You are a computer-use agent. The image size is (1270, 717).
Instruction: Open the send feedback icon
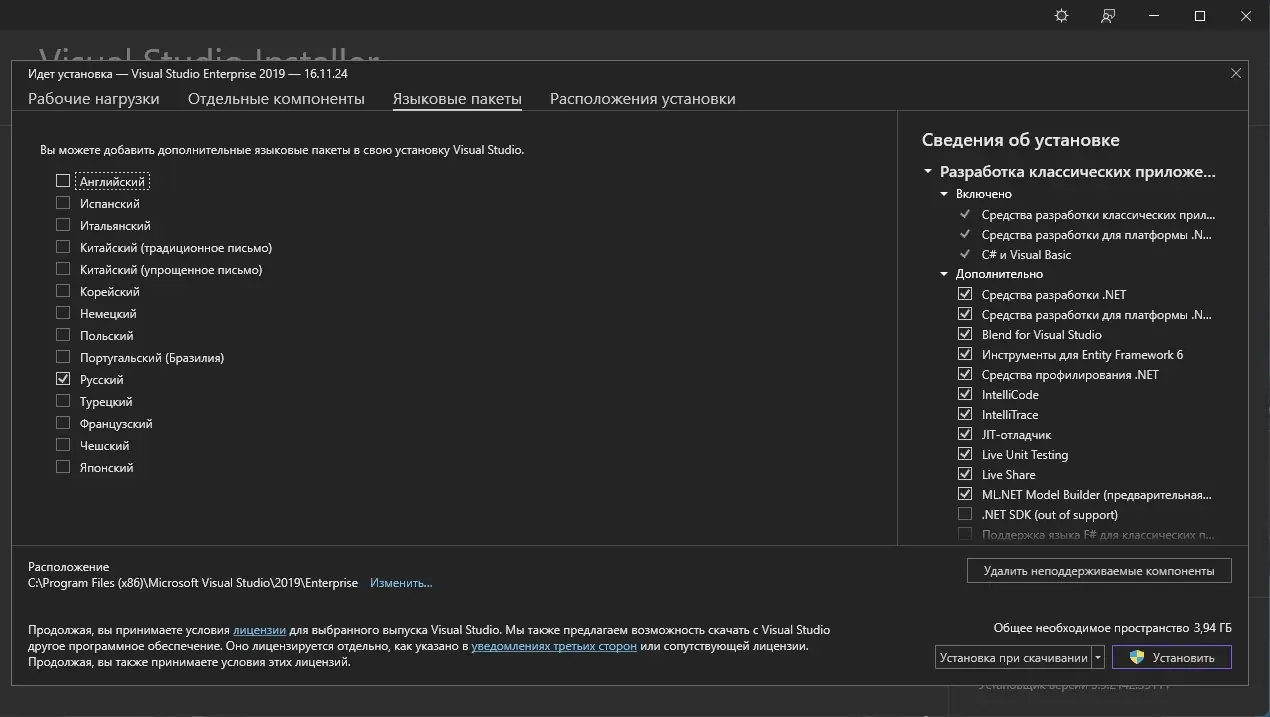[1108, 16]
